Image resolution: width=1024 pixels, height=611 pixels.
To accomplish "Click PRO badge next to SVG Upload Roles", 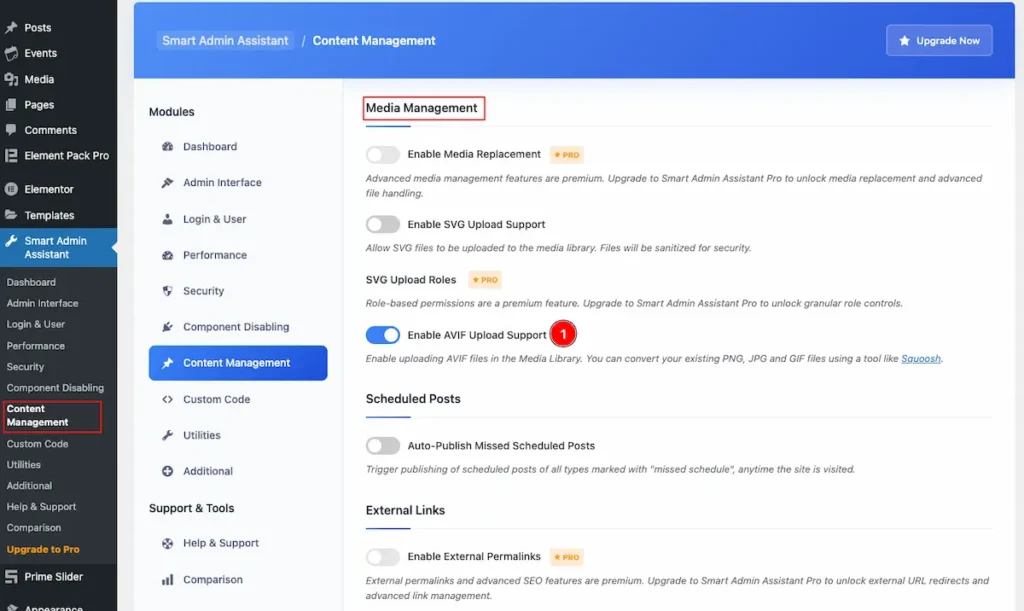I will pos(485,279).
